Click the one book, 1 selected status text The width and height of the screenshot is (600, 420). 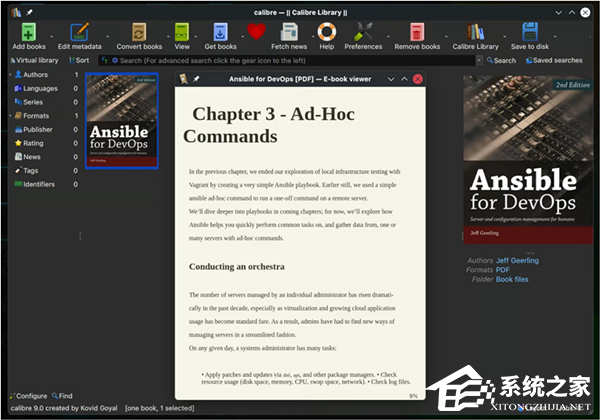160,408
